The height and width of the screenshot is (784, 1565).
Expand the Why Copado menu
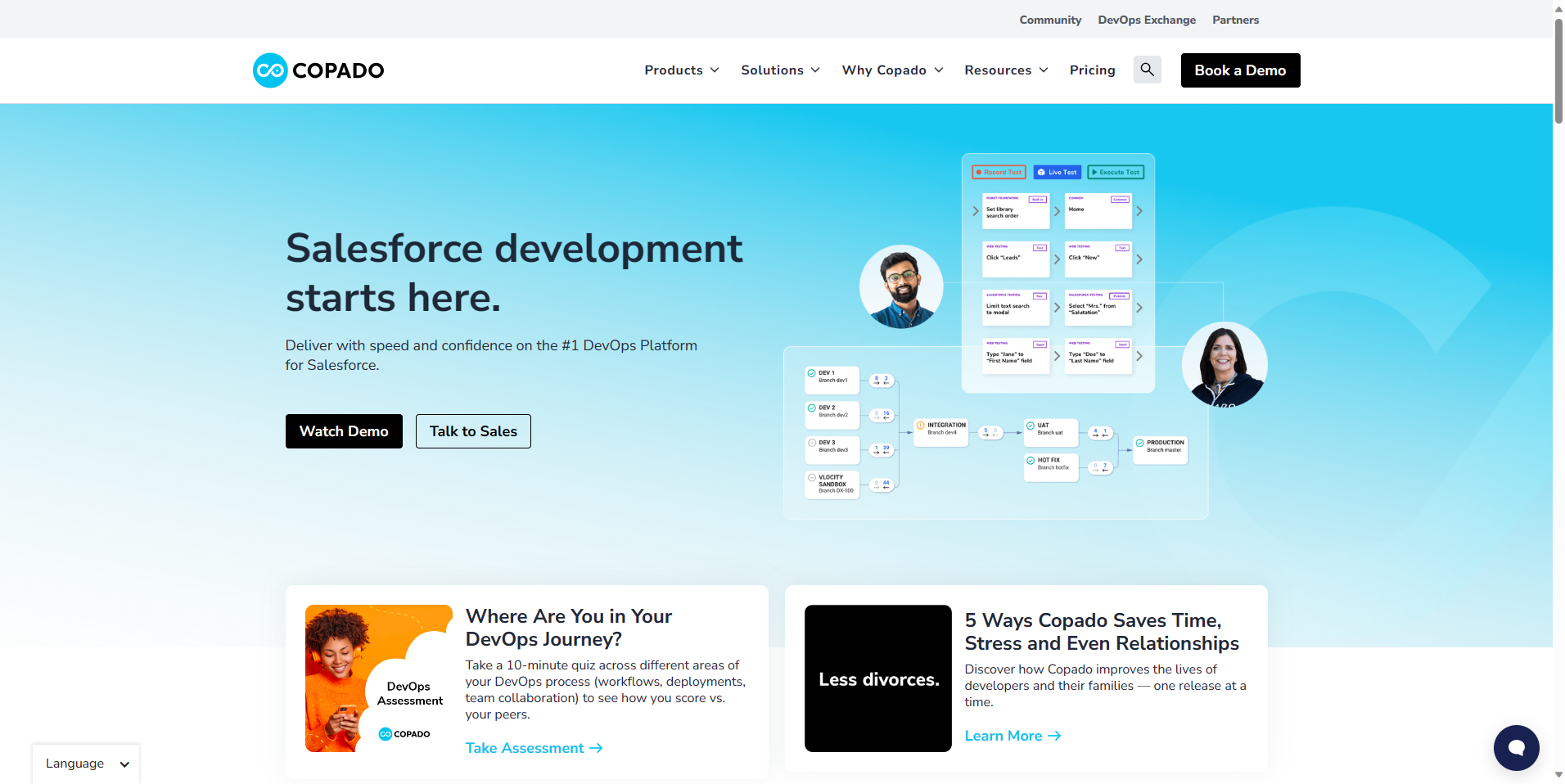[892, 70]
